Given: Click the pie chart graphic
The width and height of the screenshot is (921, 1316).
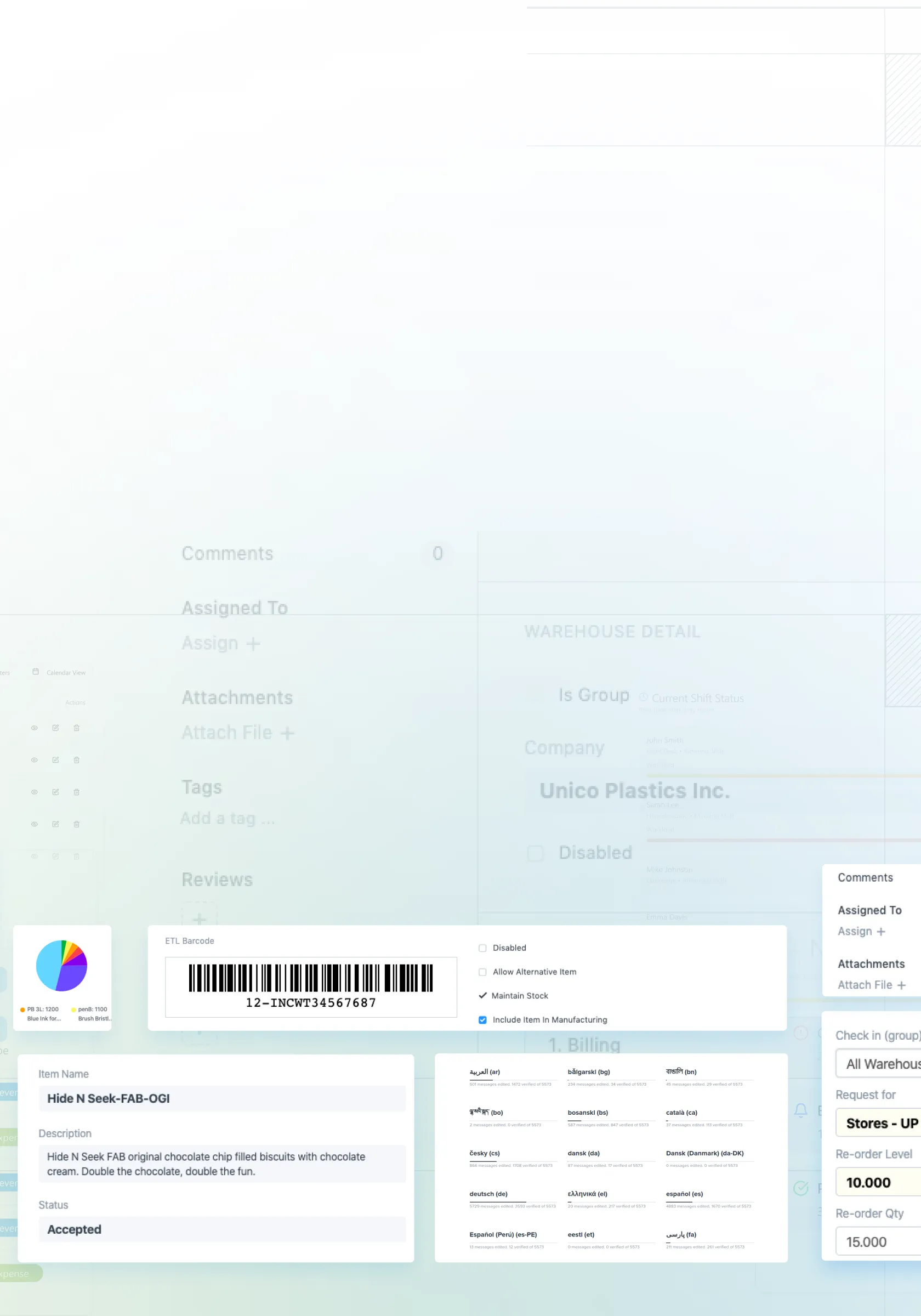Looking at the screenshot, I should point(61,966).
